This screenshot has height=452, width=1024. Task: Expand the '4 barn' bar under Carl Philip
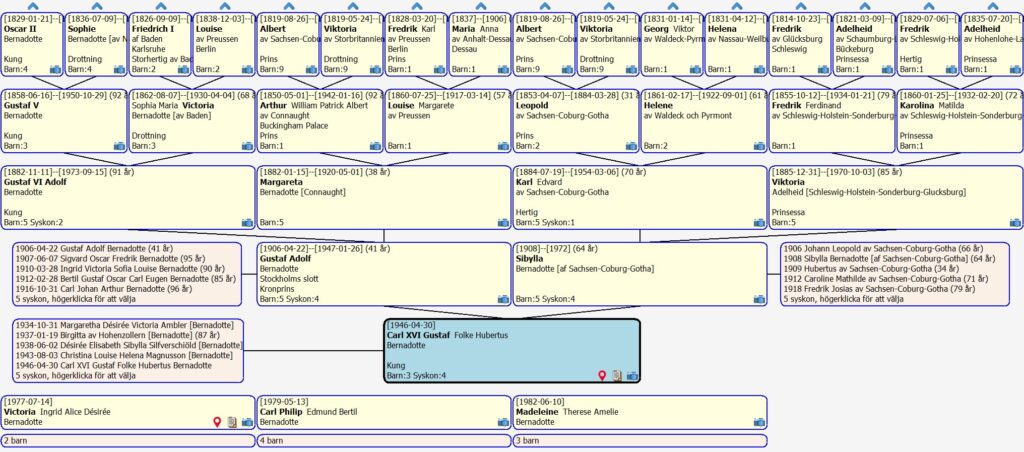[x=384, y=441]
